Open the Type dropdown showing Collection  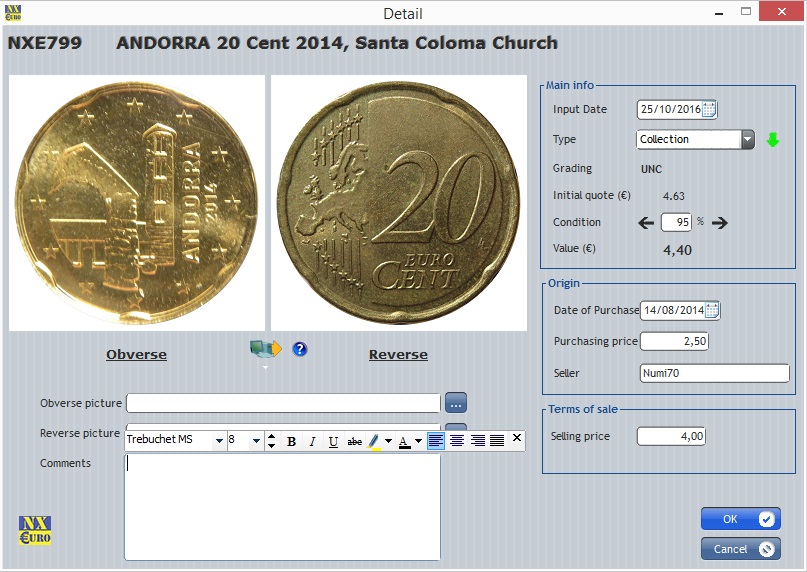pyautogui.click(x=747, y=140)
